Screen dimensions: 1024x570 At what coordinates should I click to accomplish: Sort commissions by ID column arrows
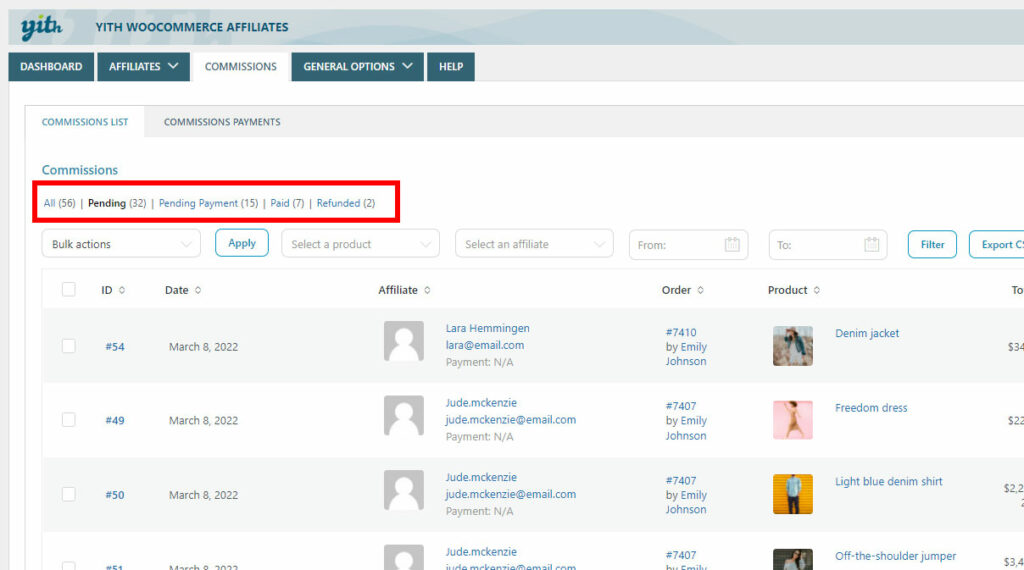122,290
